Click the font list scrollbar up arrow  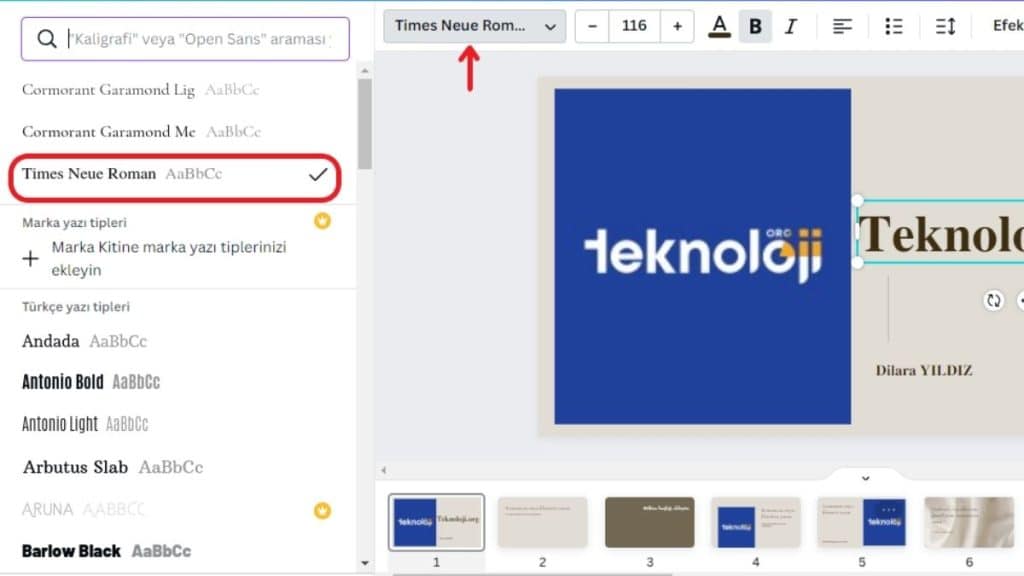point(365,71)
